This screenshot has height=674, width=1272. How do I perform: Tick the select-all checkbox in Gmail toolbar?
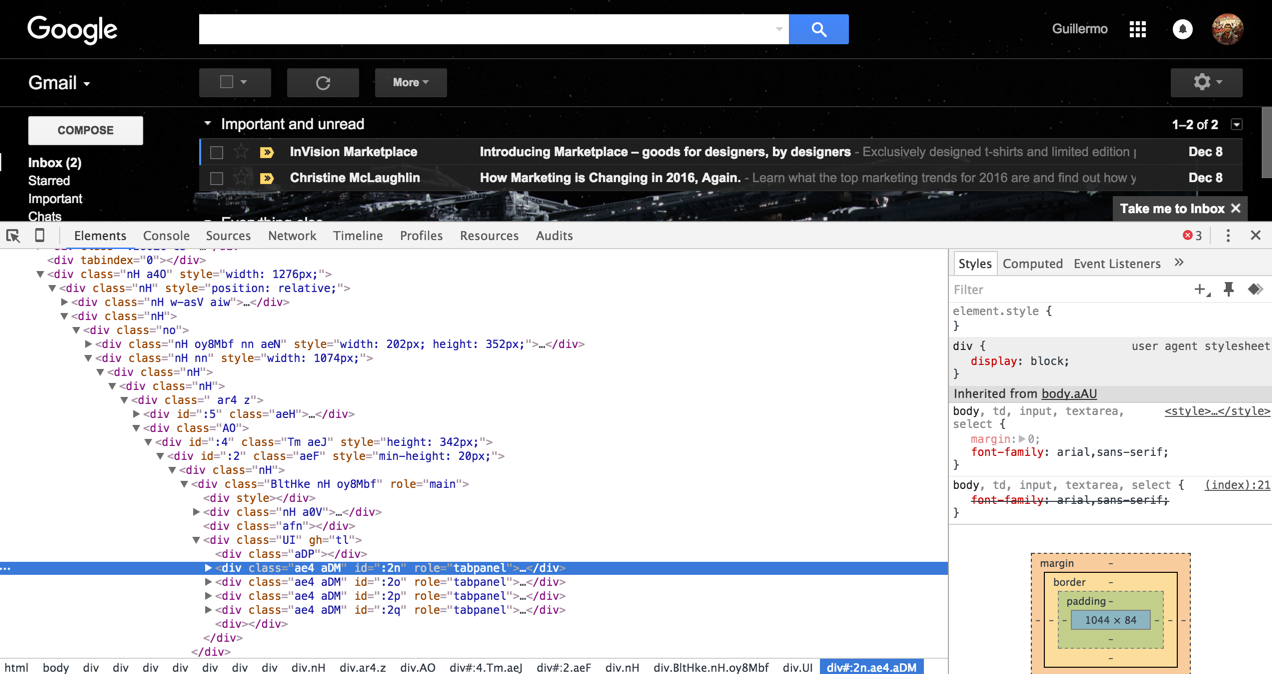pyautogui.click(x=227, y=82)
